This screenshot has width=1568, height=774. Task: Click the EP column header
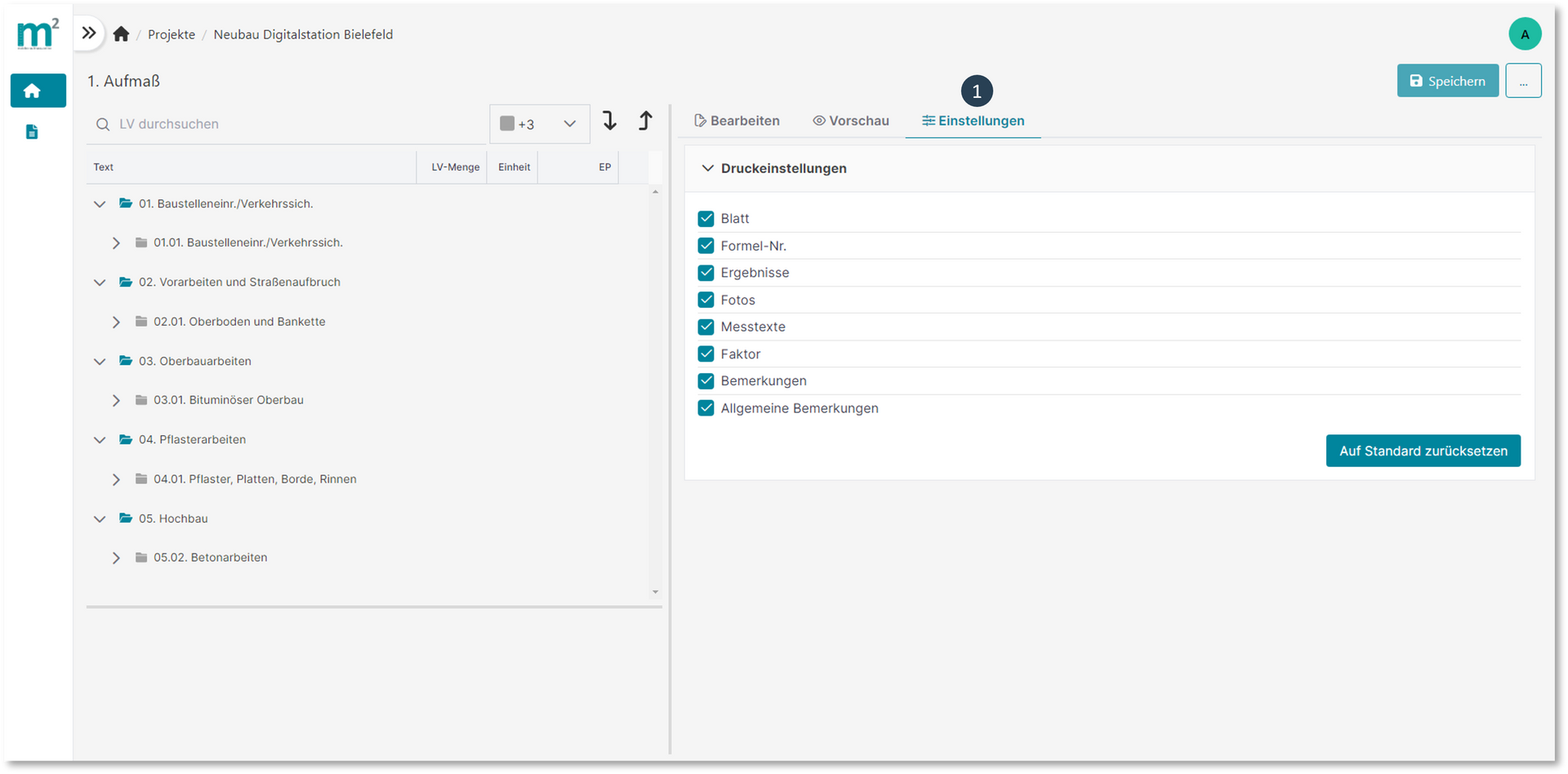(x=578, y=167)
